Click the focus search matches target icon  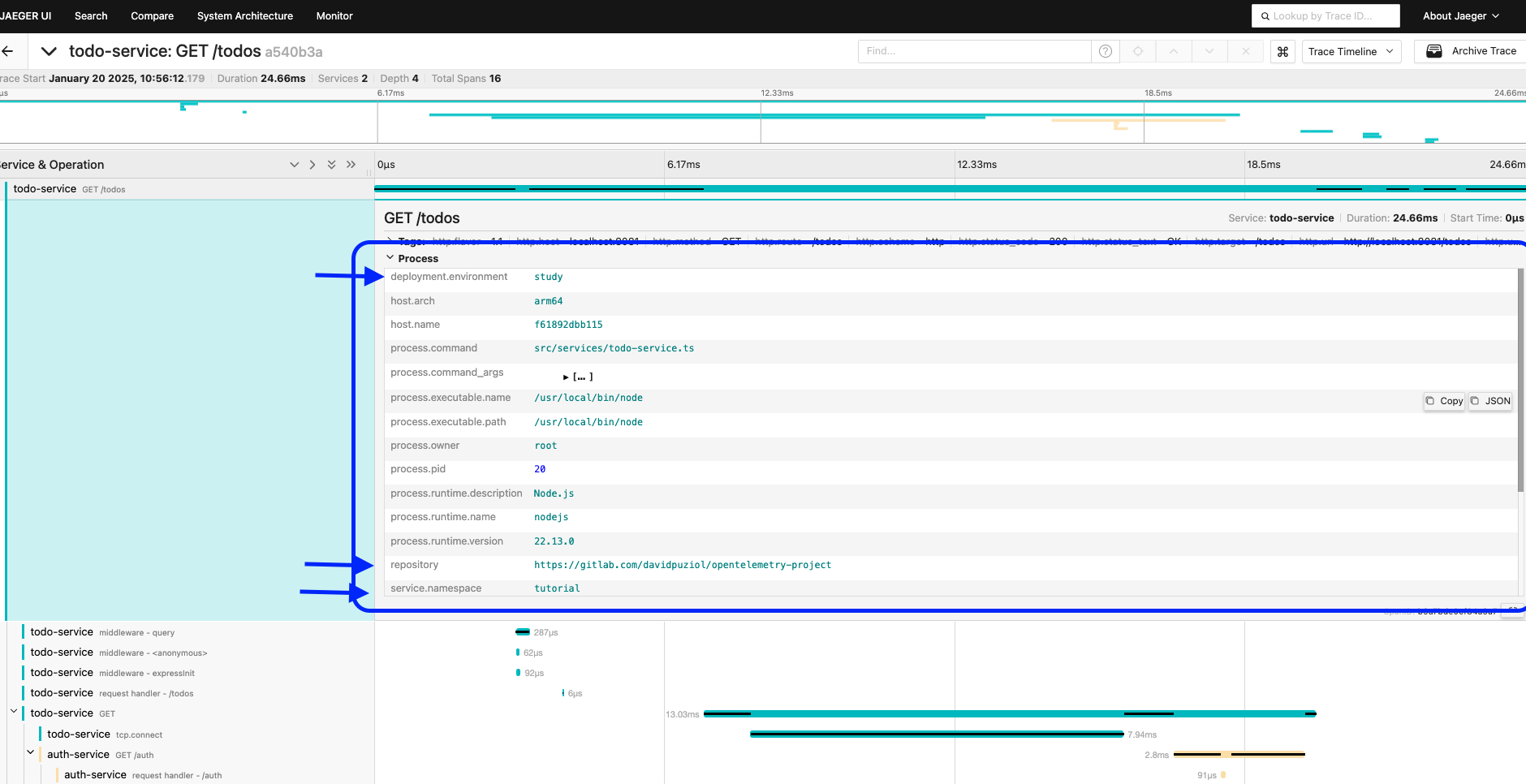[1138, 51]
